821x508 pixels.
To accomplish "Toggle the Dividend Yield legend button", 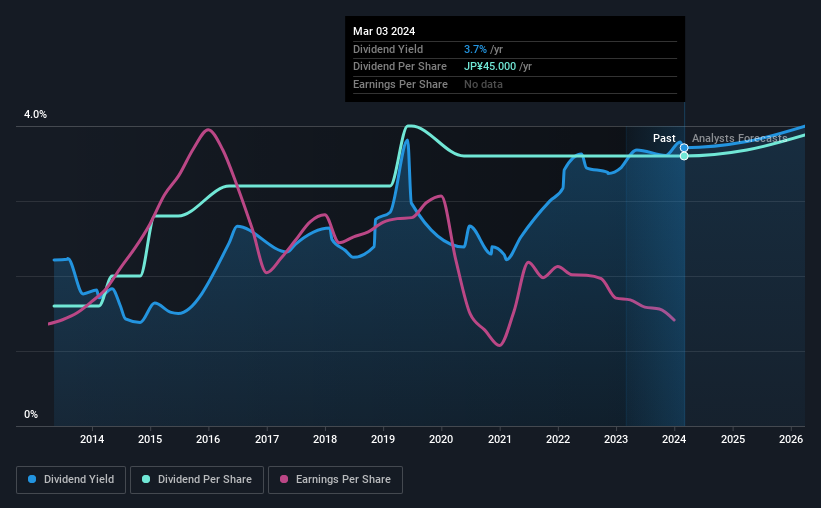I will pos(71,480).
